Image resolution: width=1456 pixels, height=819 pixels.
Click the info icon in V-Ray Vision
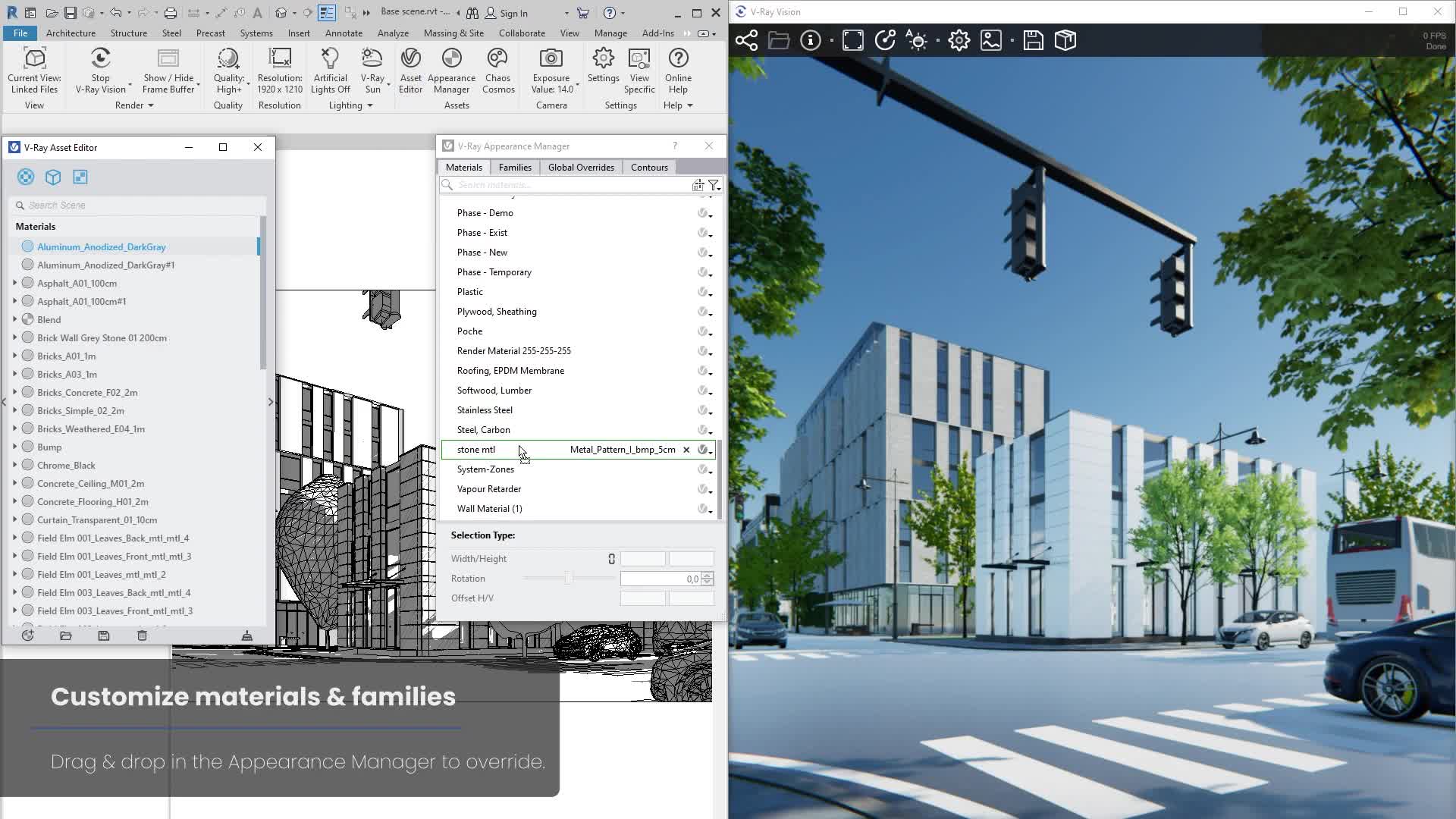click(x=810, y=40)
